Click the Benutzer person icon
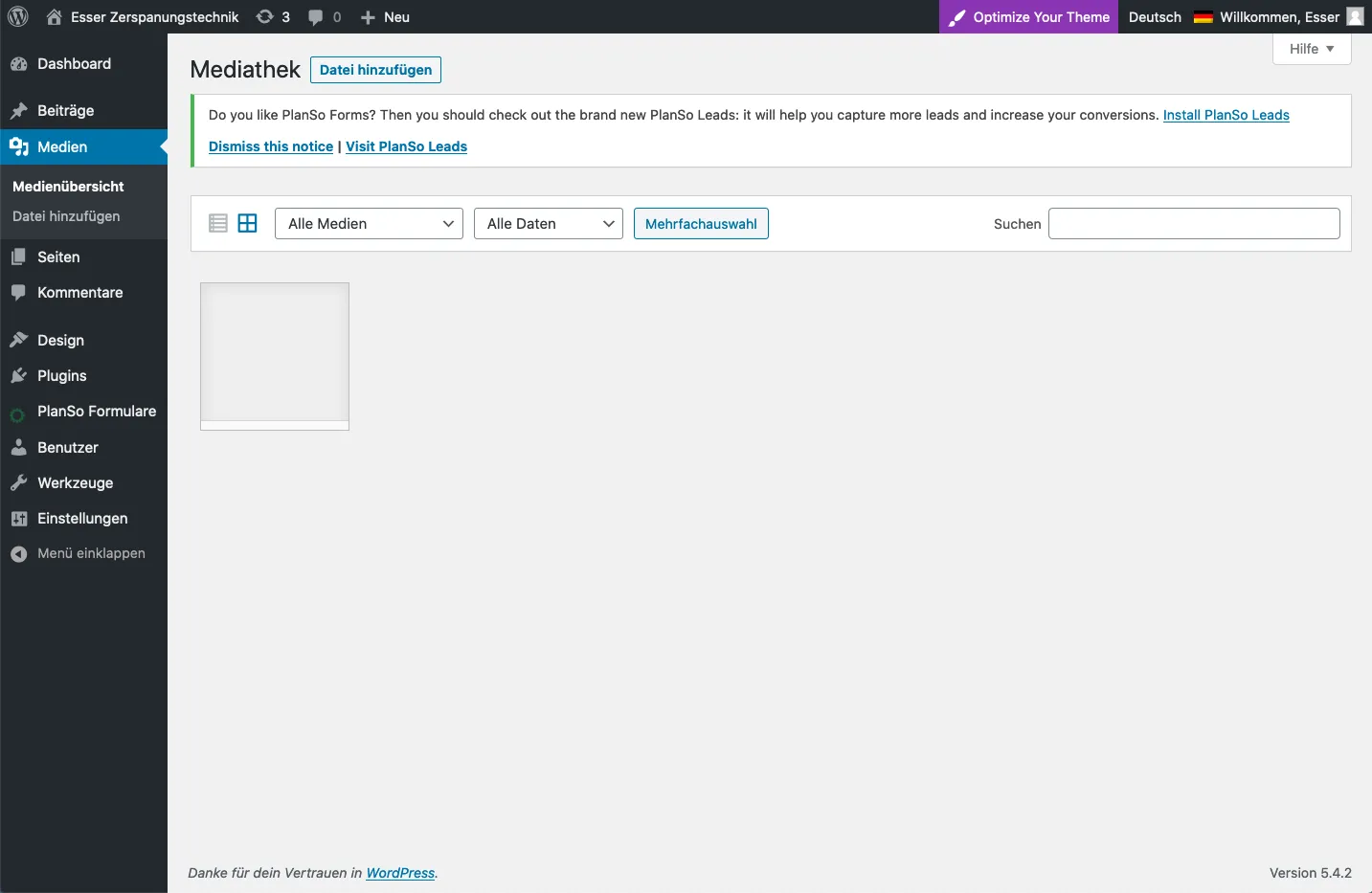The width and height of the screenshot is (1372, 893). coord(18,447)
